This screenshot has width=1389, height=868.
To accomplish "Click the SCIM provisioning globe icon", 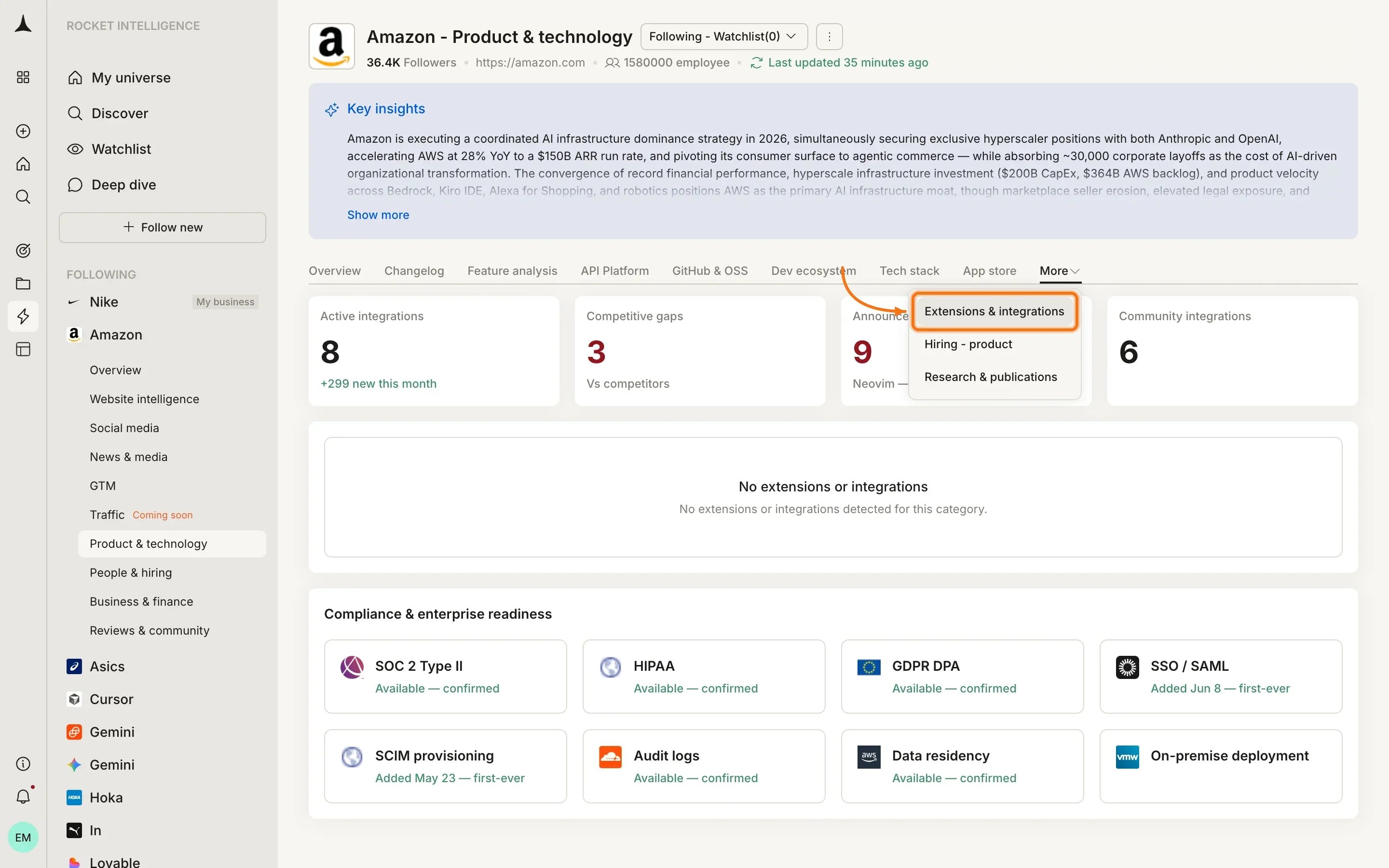I will click(x=352, y=757).
